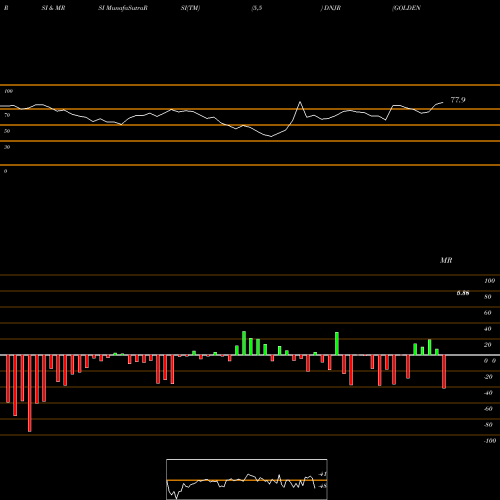Click the RSI axis label 100
The image size is (500, 500).
click(x=8, y=91)
